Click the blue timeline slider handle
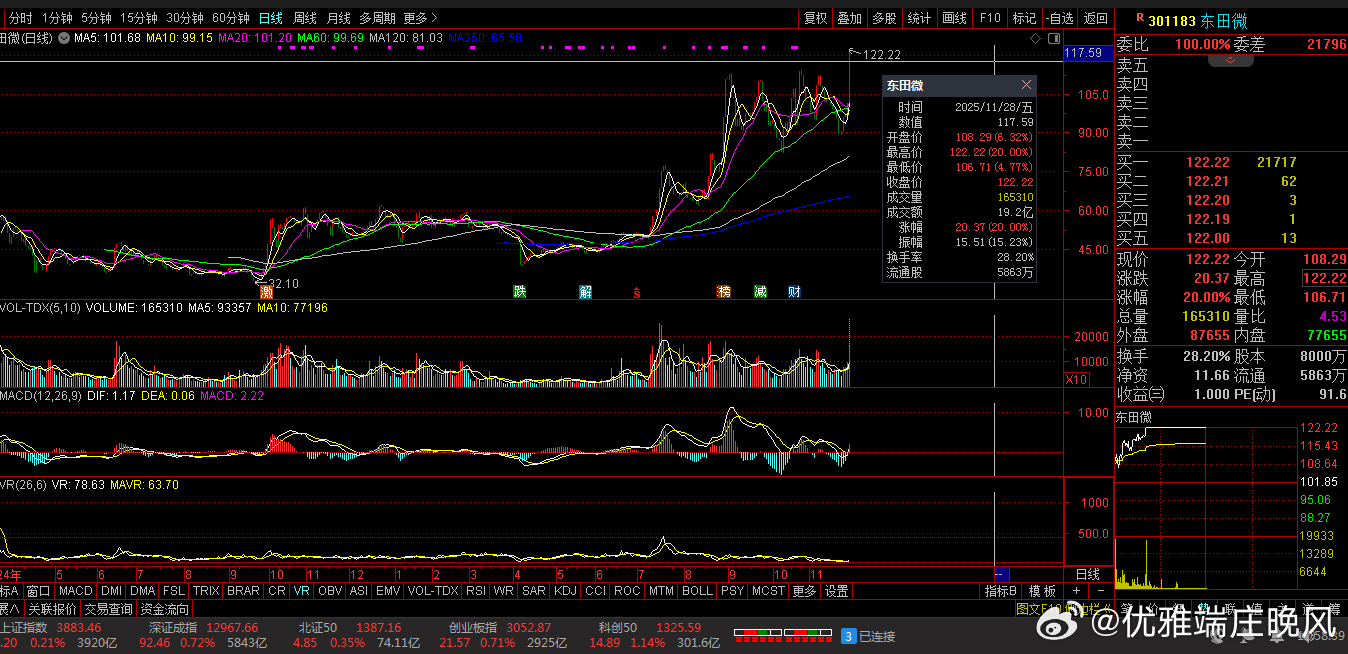This screenshot has height=654, width=1348. click(1002, 574)
